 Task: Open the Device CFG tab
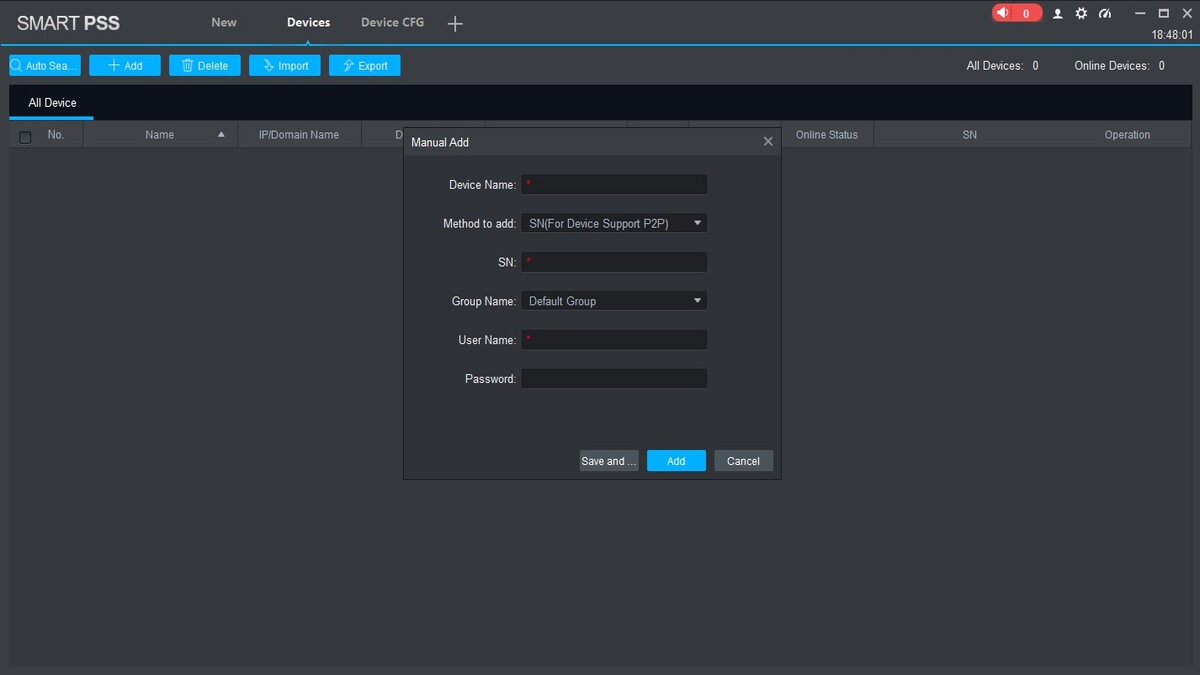[392, 22]
